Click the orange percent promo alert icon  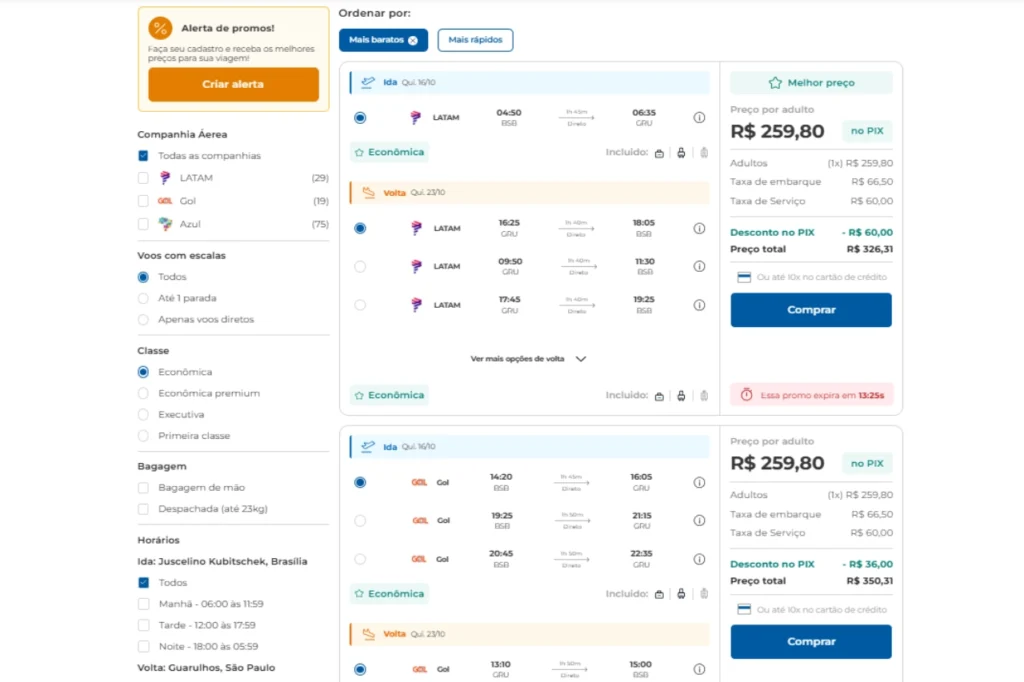[x=160, y=28]
